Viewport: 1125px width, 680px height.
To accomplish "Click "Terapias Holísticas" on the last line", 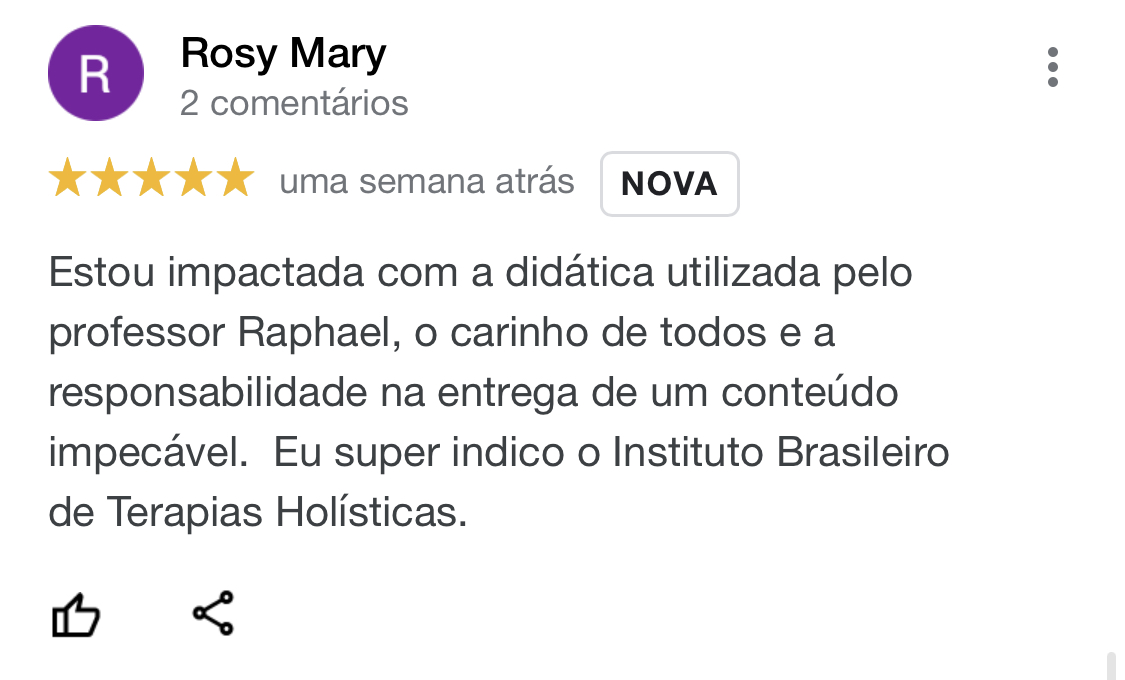I will pos(286,513).
